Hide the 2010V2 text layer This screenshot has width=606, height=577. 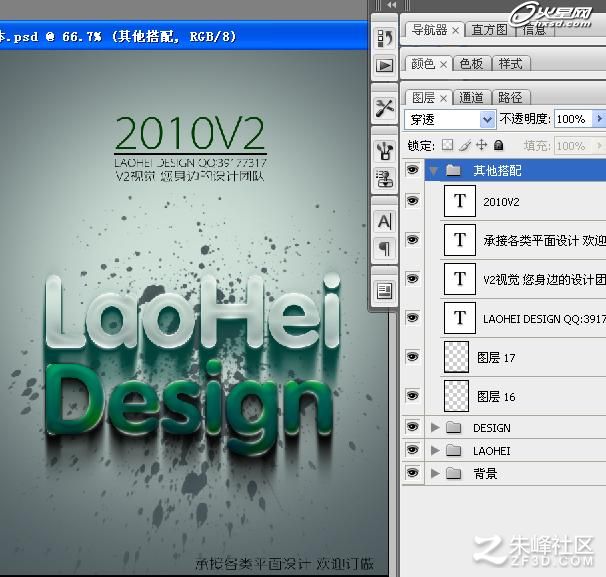[412, 201]
